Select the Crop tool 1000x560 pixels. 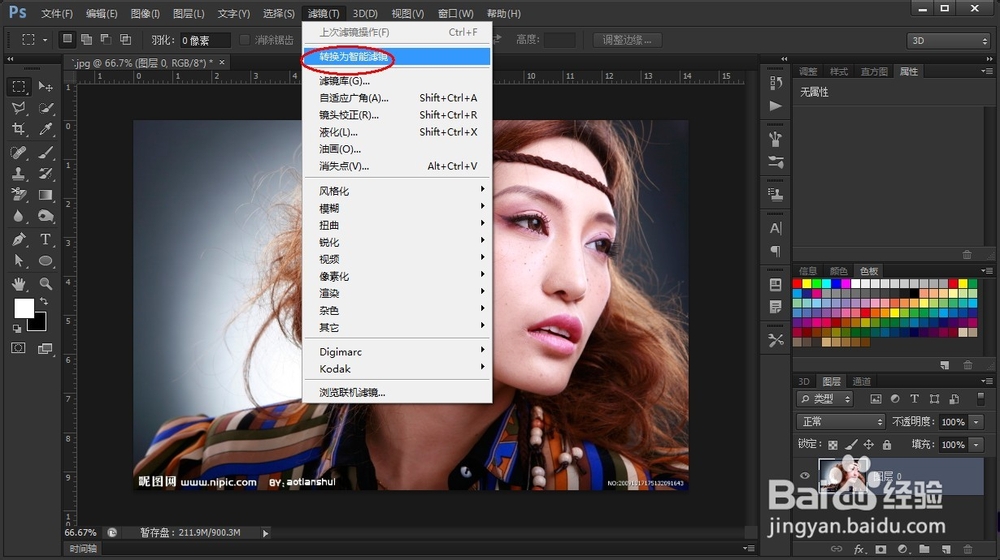point(19,130)
